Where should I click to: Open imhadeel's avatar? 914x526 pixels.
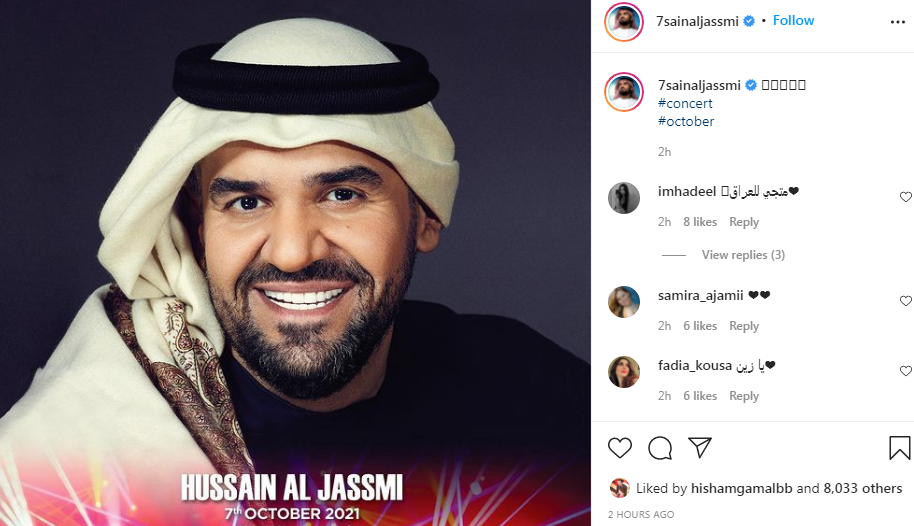(624, 198)
